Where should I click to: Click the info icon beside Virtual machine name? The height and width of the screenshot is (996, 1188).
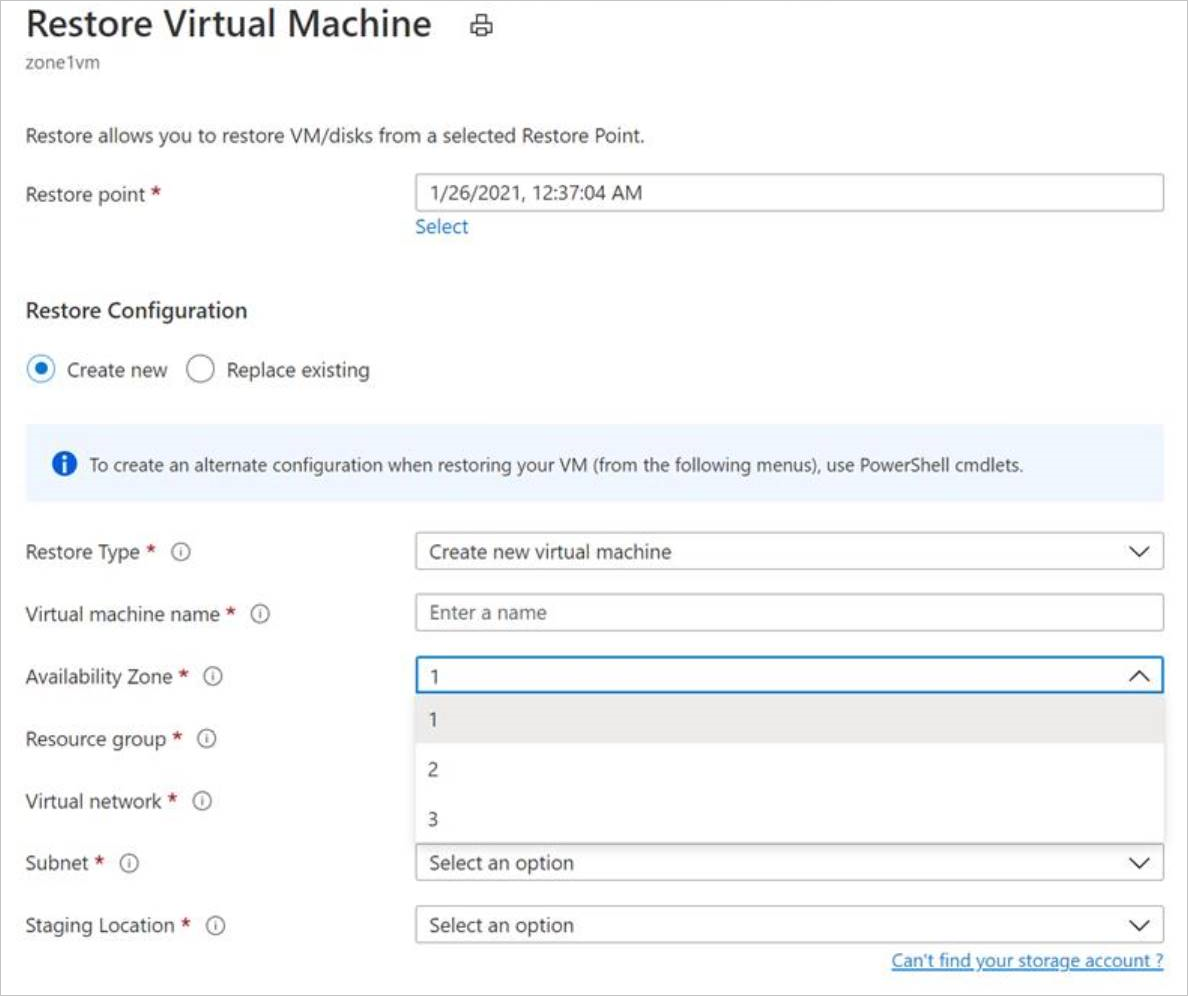coord(260,614)
